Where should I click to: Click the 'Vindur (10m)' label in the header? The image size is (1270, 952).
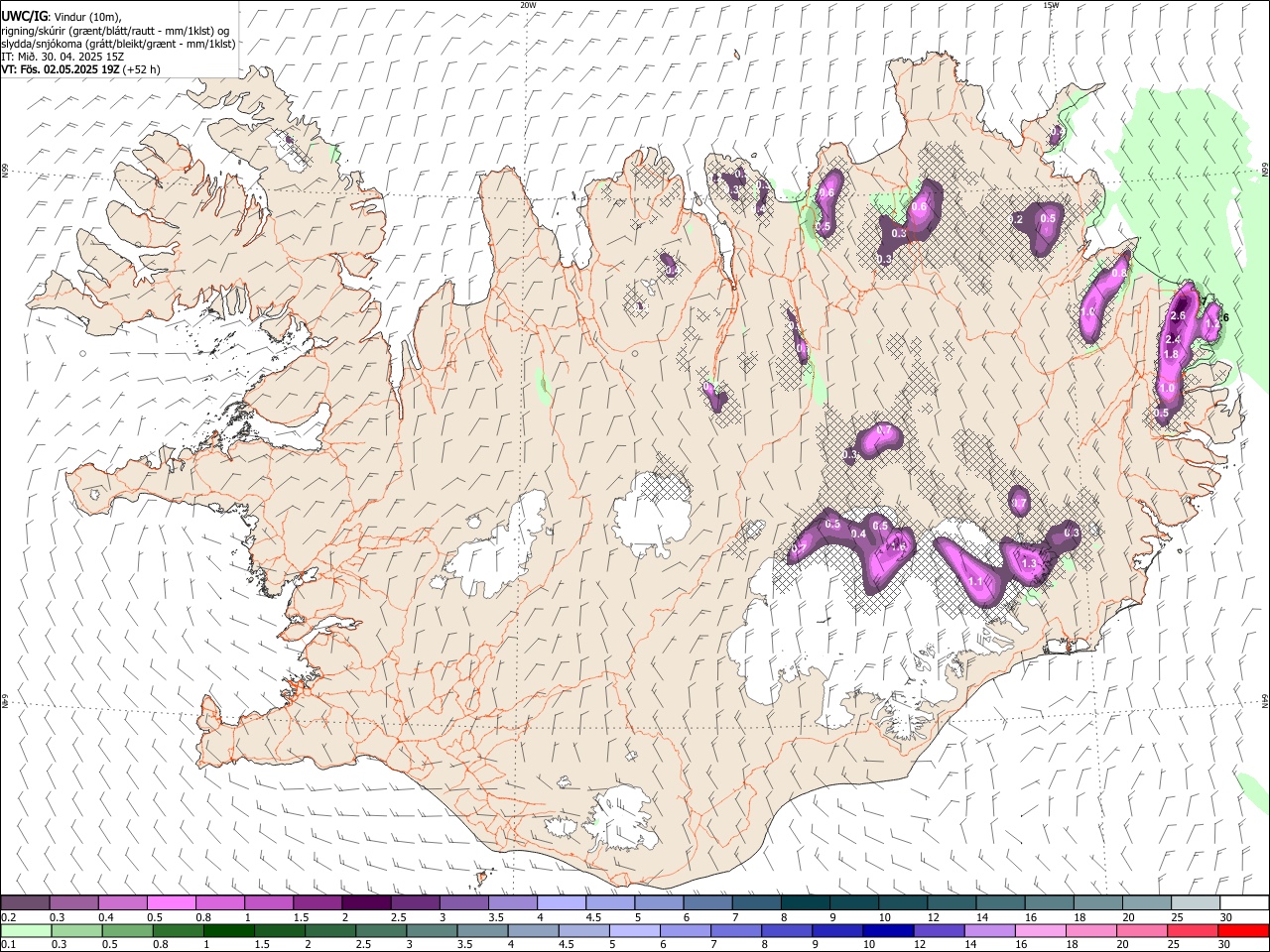click(x=88, y=16)
